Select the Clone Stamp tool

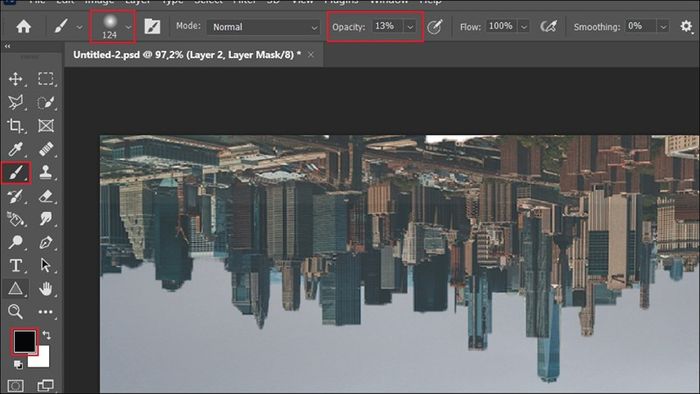(x=46, y=172)
